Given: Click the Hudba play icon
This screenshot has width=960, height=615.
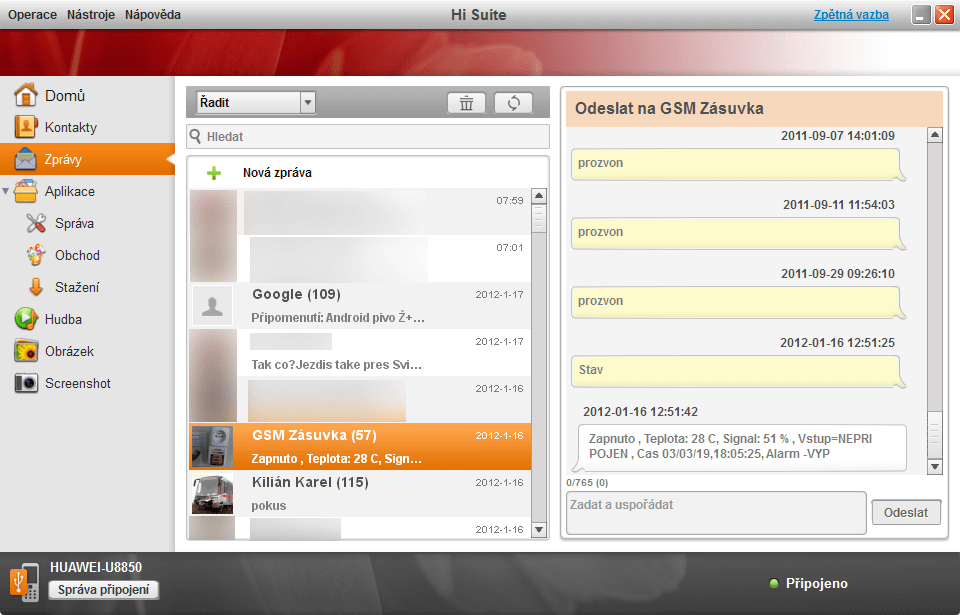Looking at the screenshot, I should tap(26, 319).
